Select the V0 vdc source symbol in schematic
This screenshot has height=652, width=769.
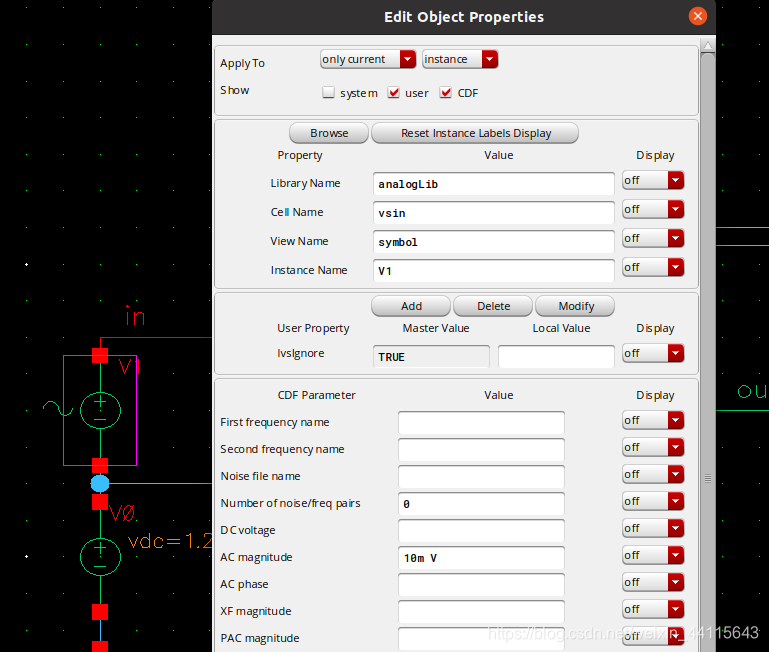click(100, 556)
